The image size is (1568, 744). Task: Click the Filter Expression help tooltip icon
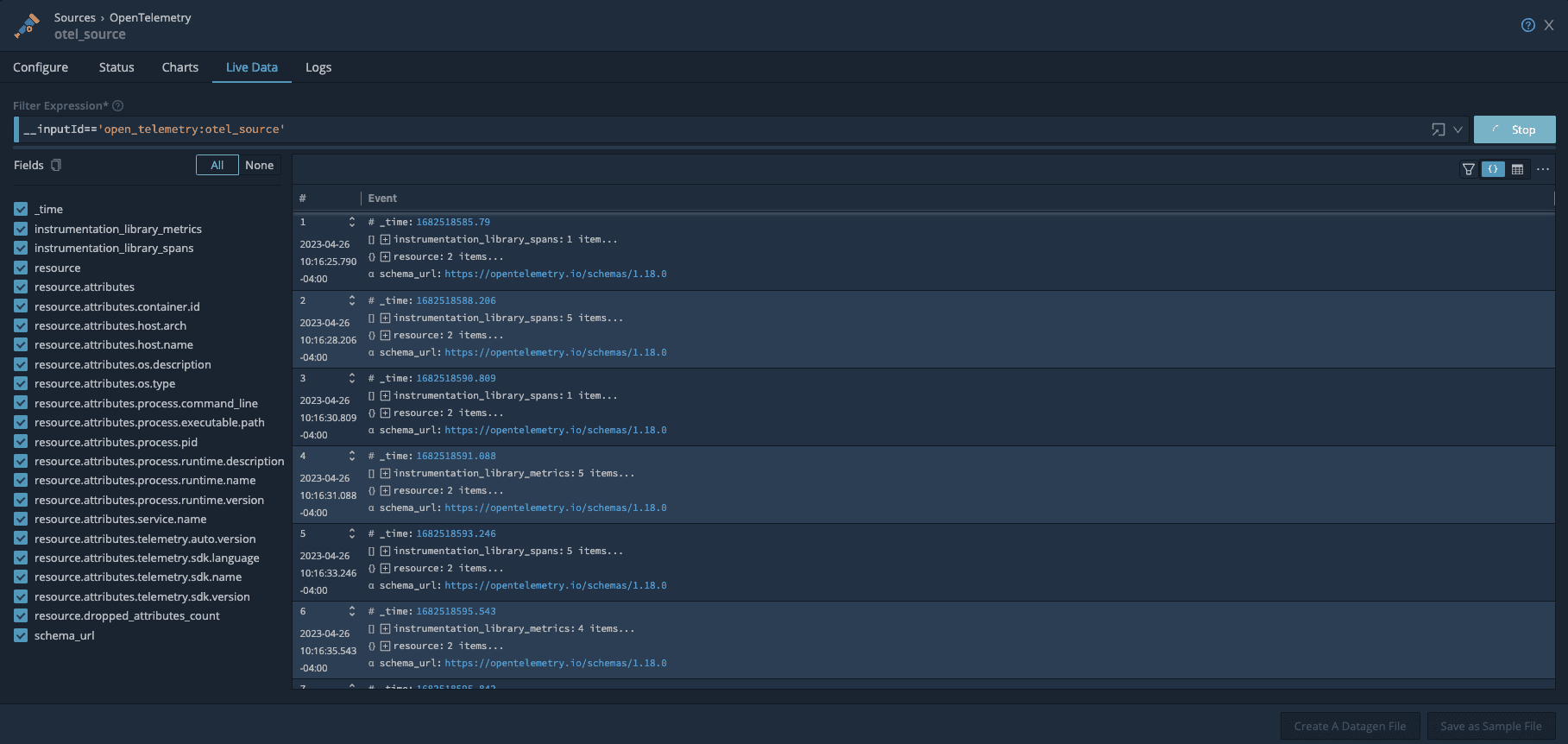click(118, 106)
